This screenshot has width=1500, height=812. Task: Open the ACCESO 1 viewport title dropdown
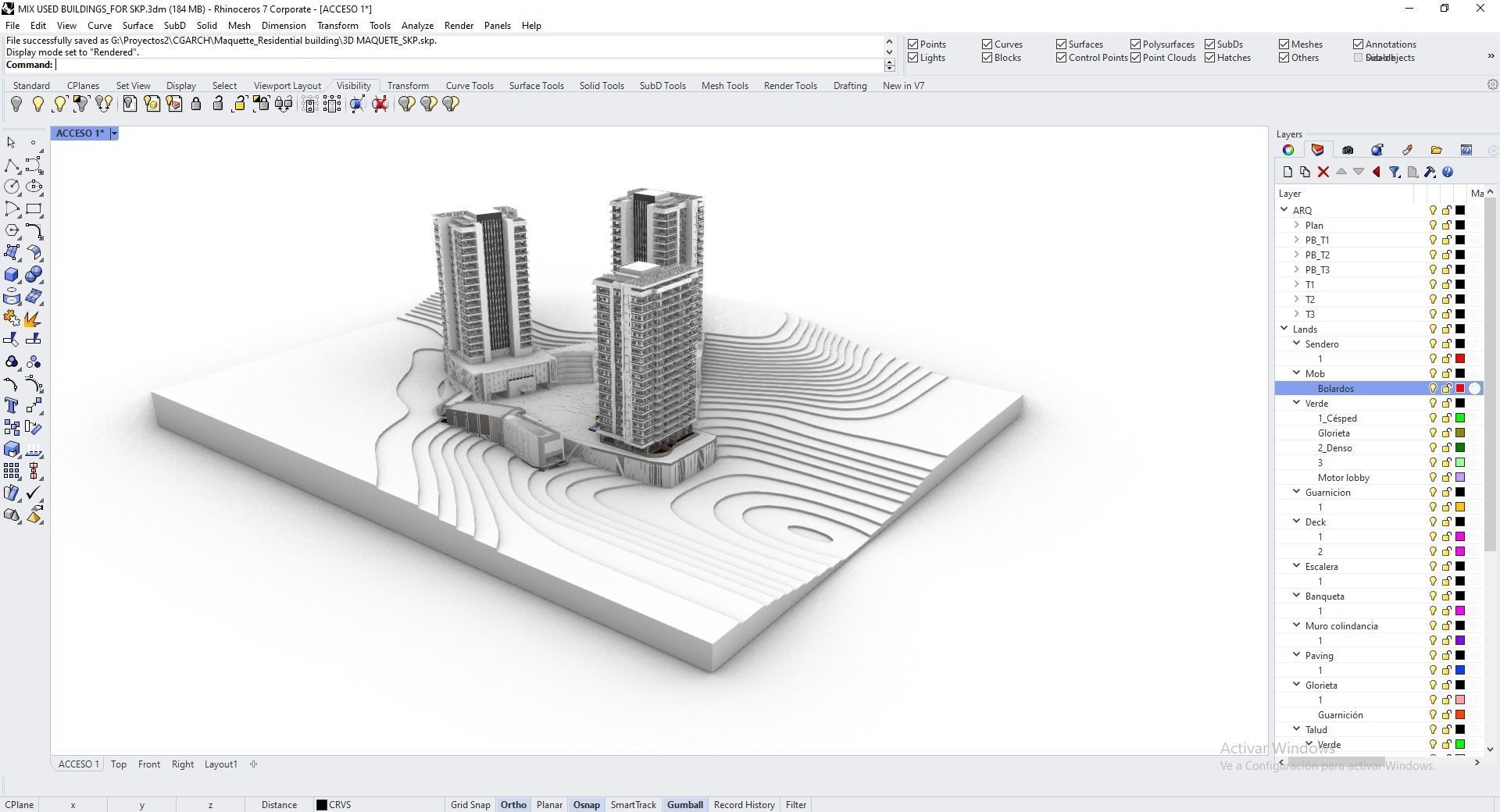[114, 133]
